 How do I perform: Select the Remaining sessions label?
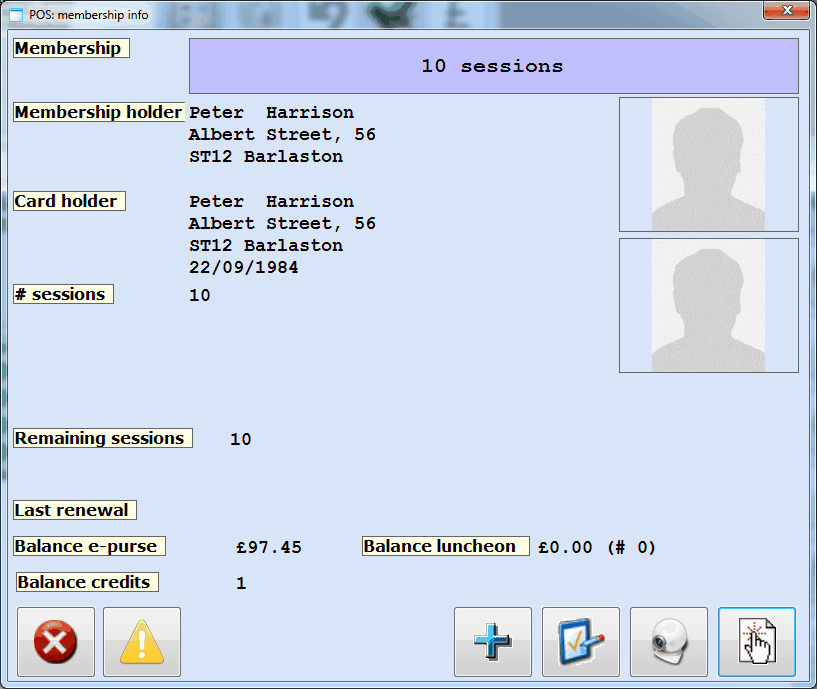102,438
